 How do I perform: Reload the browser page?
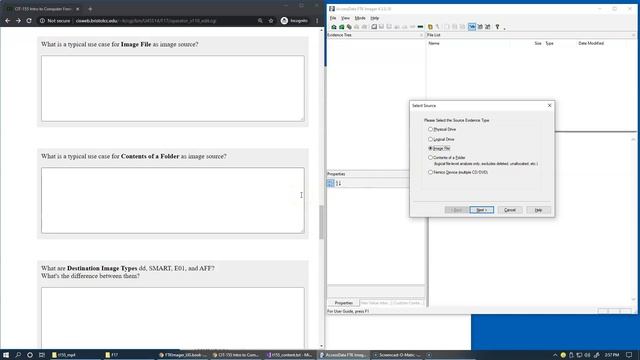tap(29, 20)
